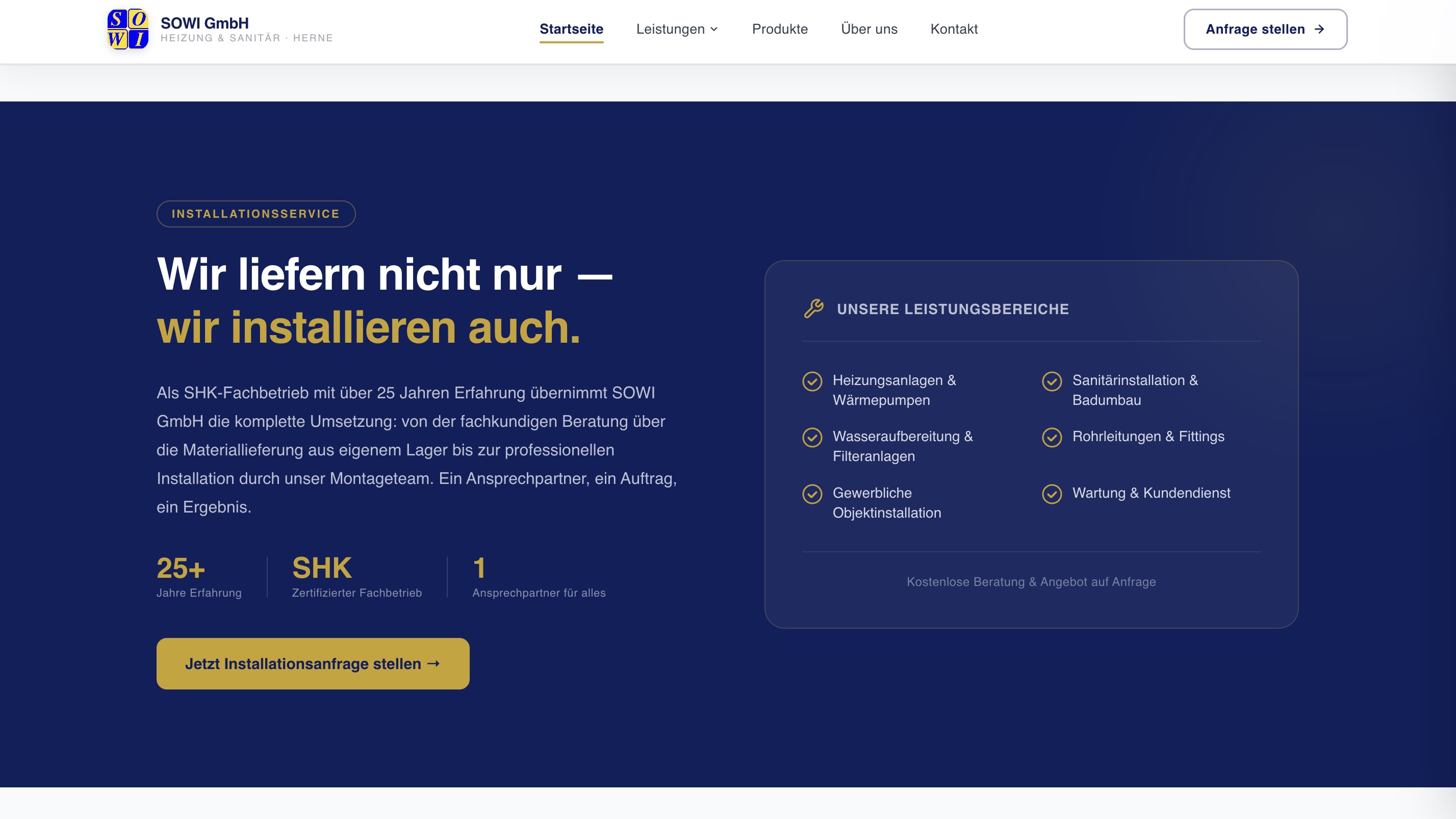Click Jetzt Installationsanfrage stellen button
Viewport: 1456px width, 819px height.
pyautogui.click(x=313, y=663)
